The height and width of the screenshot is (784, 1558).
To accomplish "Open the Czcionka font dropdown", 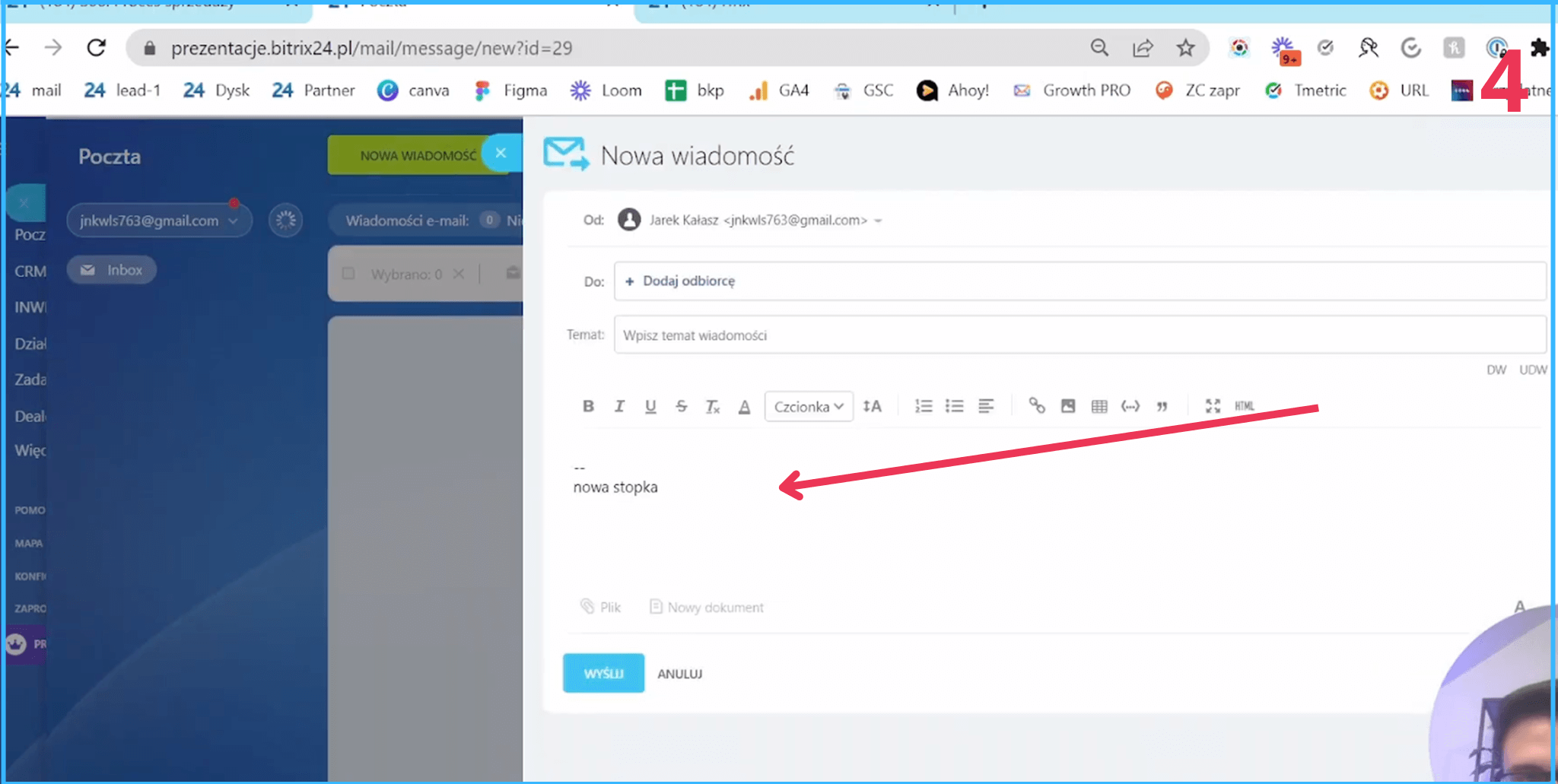I will (x=808, y=406).
